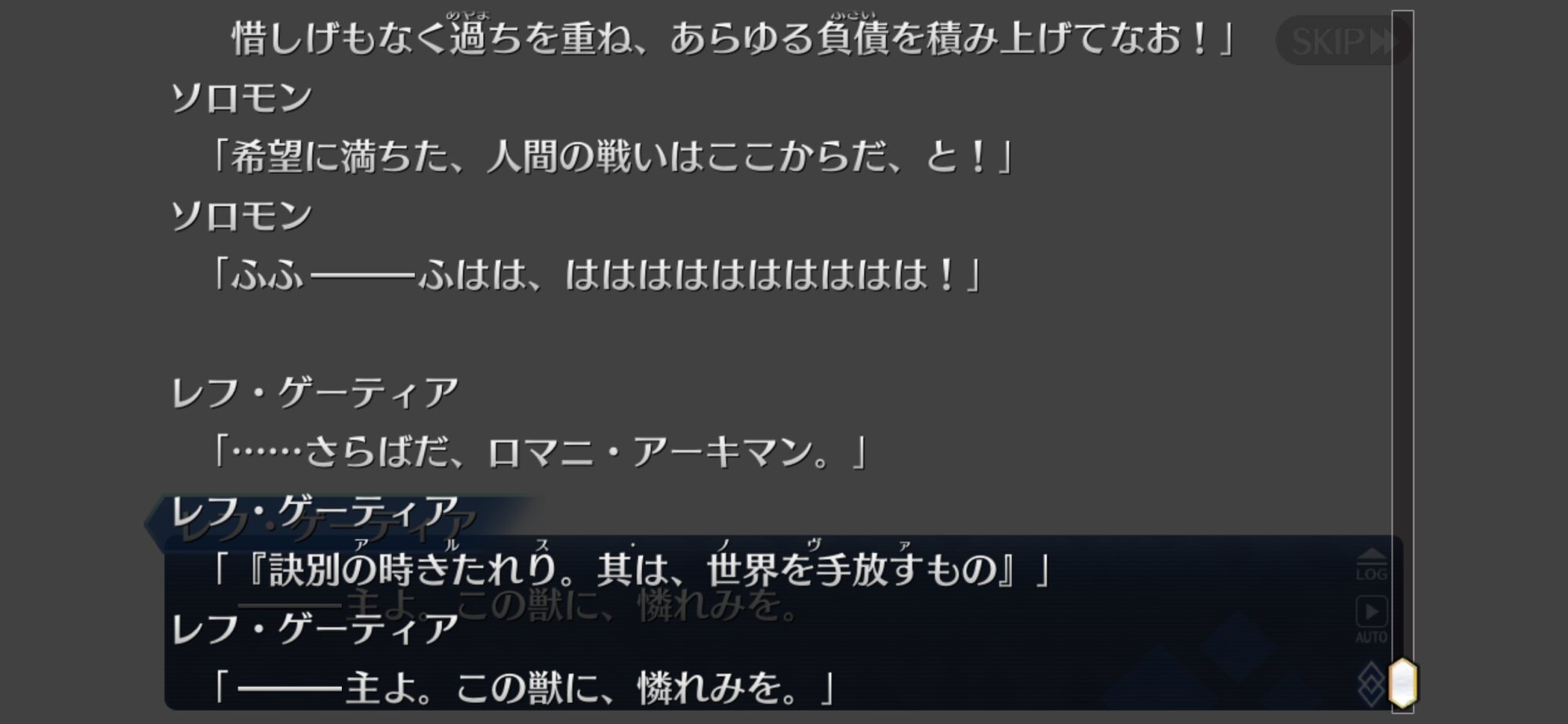Click the SKIP button with double arrows
The height and width of the screenshot is (724, 1568).
[1342, 40]
